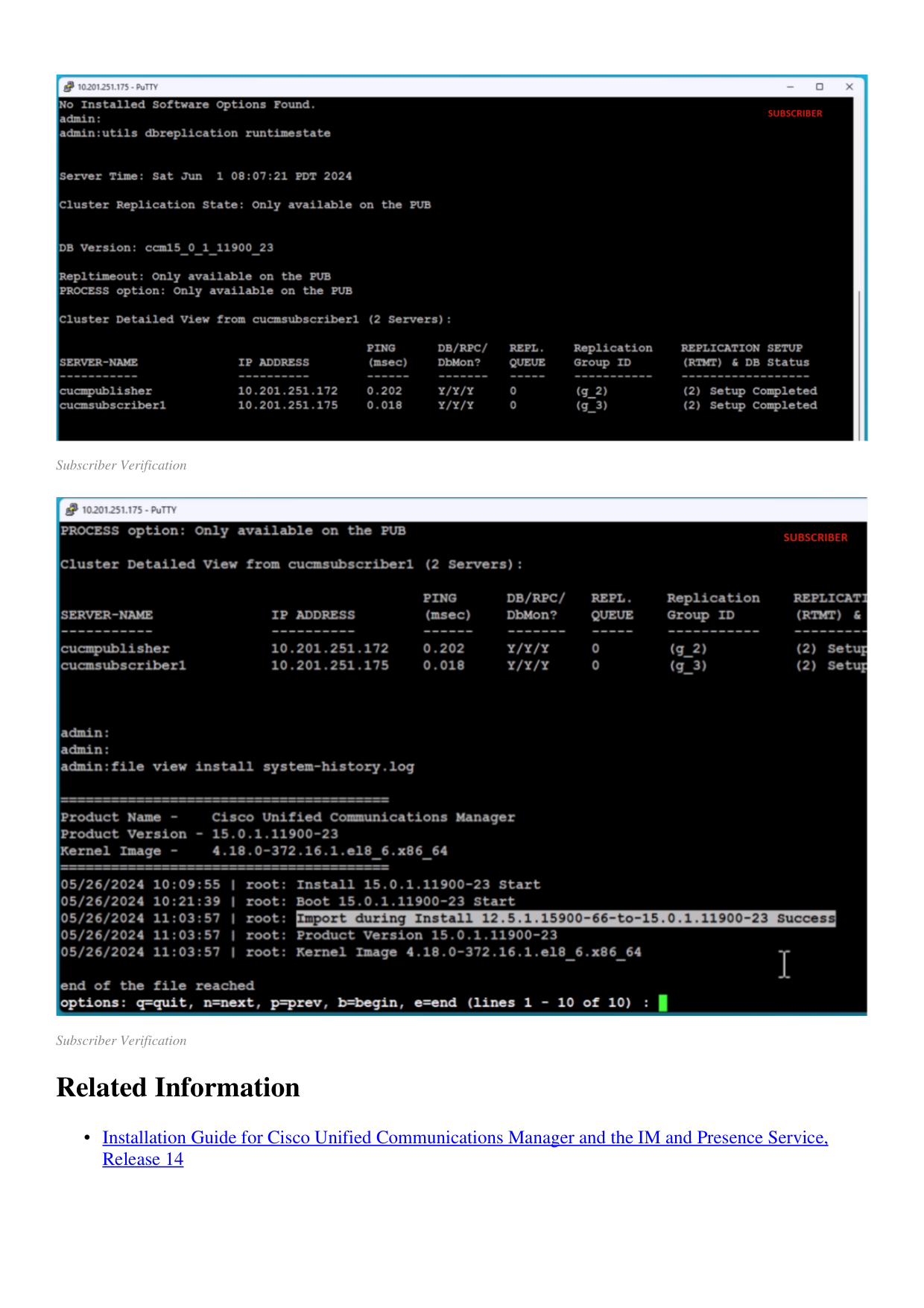
Task: Click 'Repltimeout: Only available on the PUB'
Action: [195, 277]
